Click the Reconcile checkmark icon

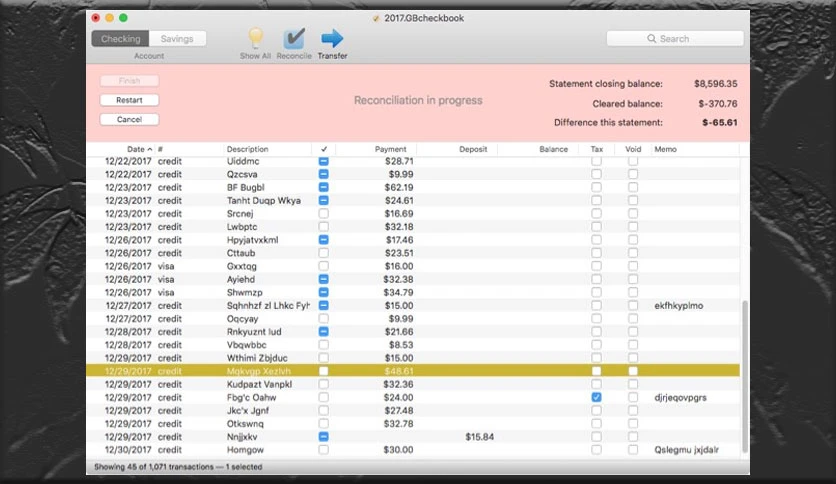click(294, 38)
